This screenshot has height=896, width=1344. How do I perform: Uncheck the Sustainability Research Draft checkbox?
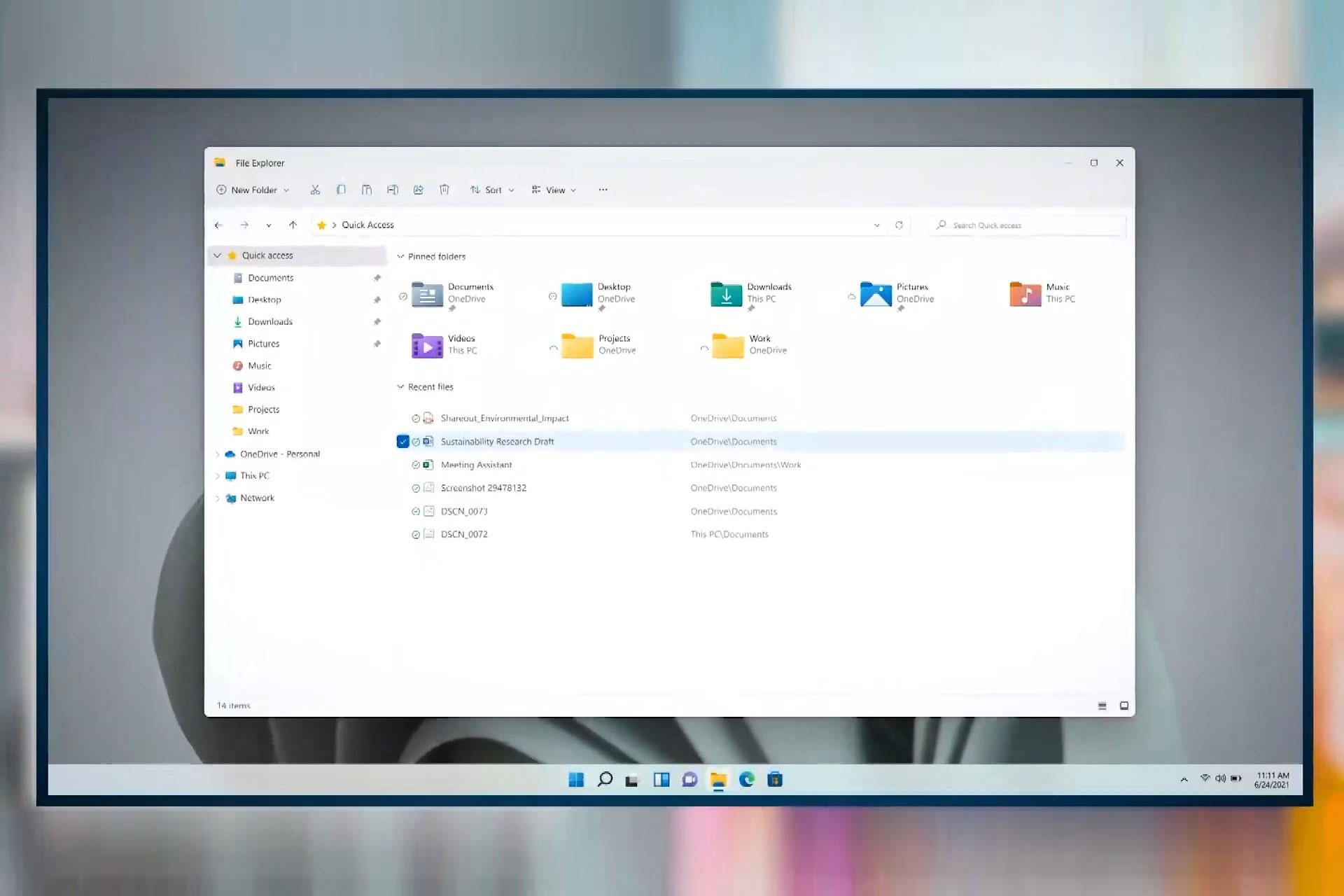[402, 442]
